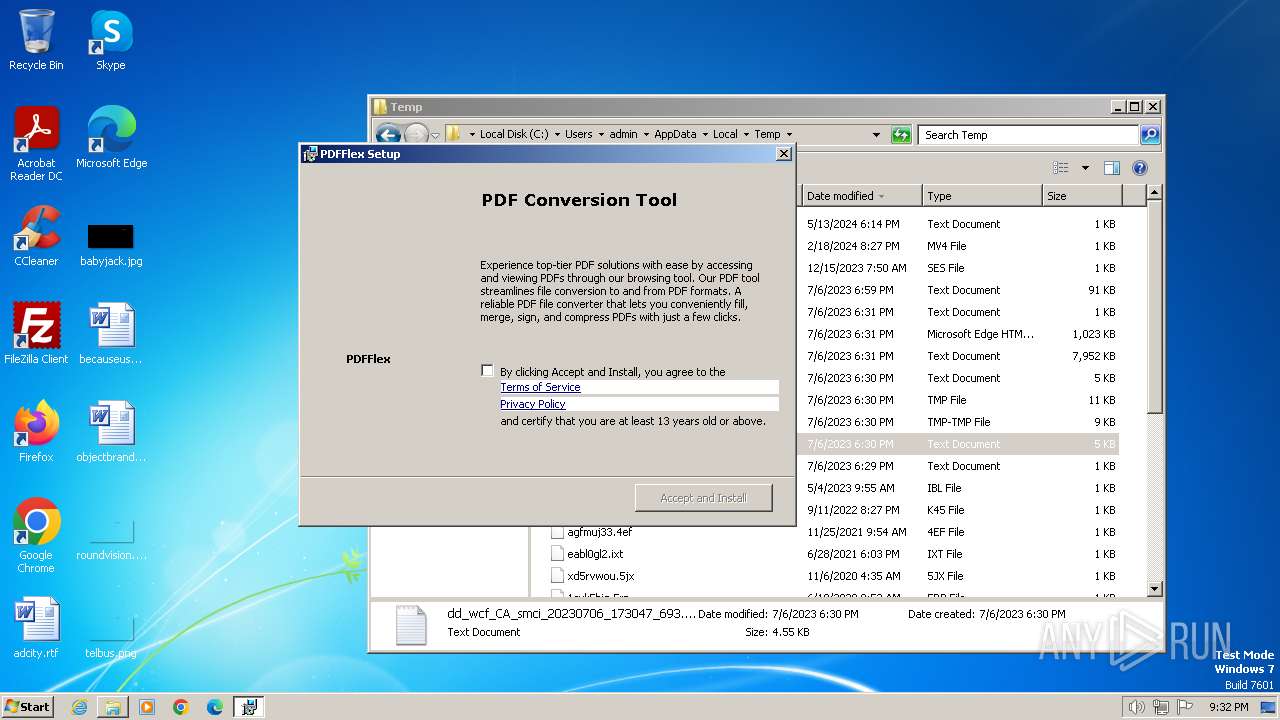Viewport: 1280px width, 720px height.
Task: Click Internet Explorer taskbar icon
Action: click(x=79, y=707)
